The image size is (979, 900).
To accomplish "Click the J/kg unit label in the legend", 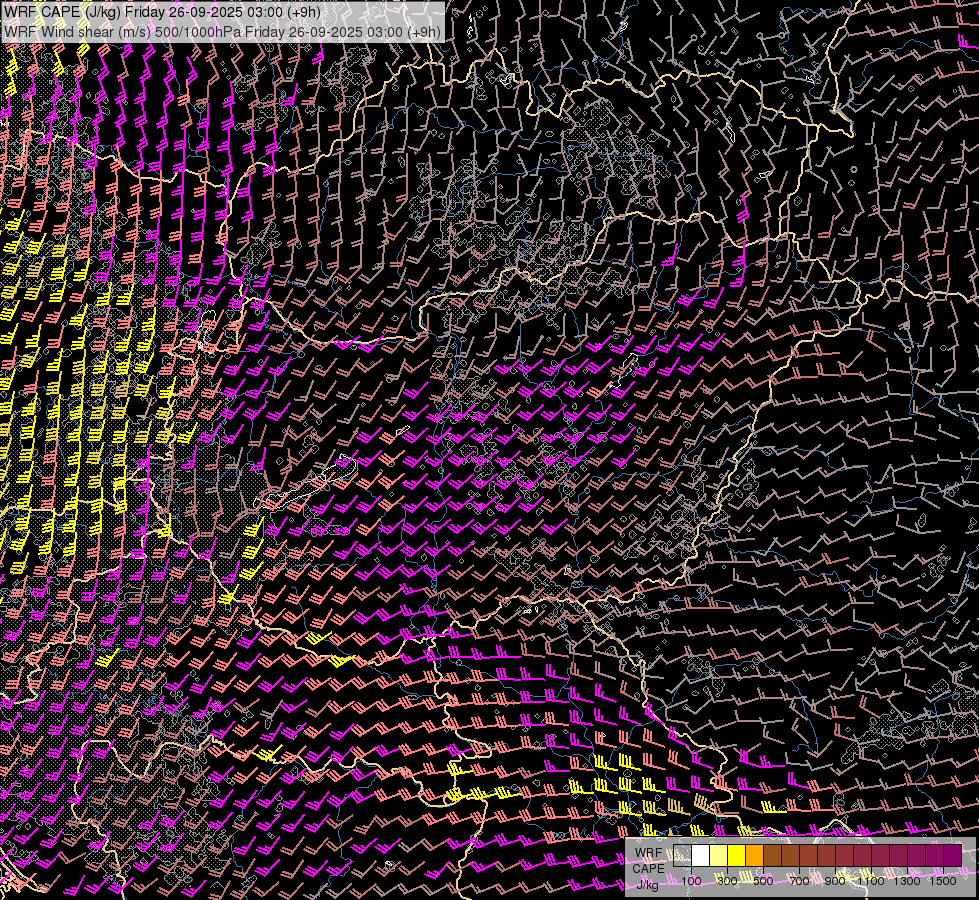I will pyautogui.click(x=647, y=884).
